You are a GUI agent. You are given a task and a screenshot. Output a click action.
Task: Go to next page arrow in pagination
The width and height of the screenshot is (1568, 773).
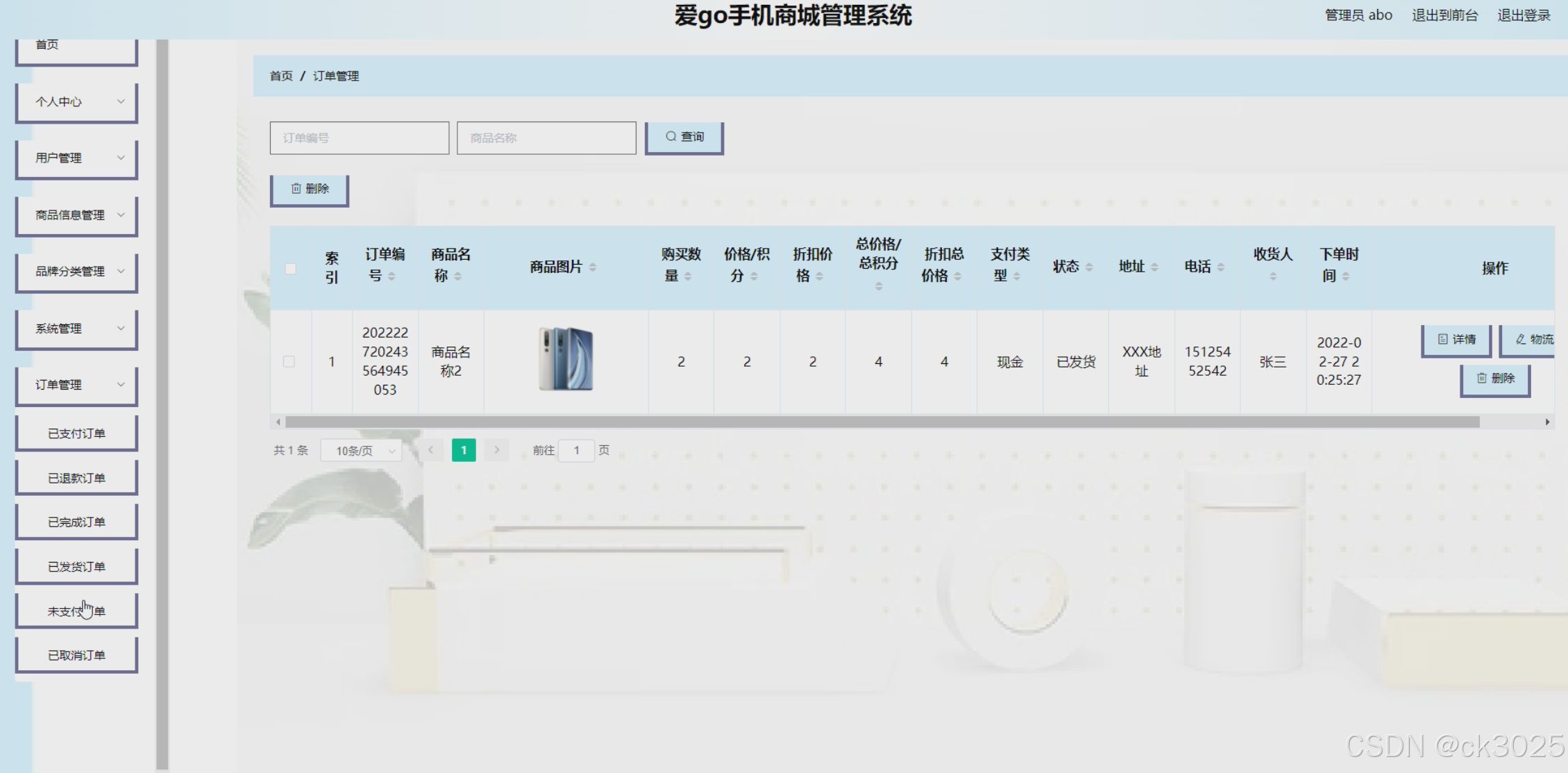(496, 450)
